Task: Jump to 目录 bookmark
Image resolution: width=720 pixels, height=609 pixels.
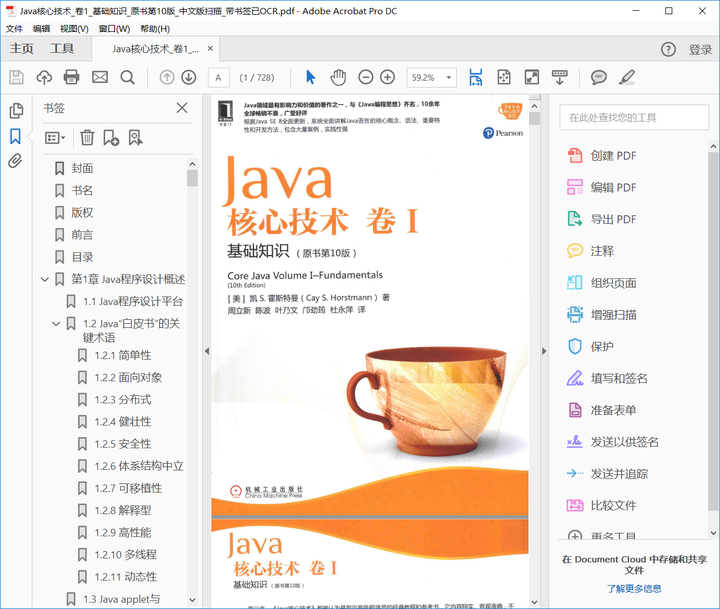Action: (x=82, y=257)
